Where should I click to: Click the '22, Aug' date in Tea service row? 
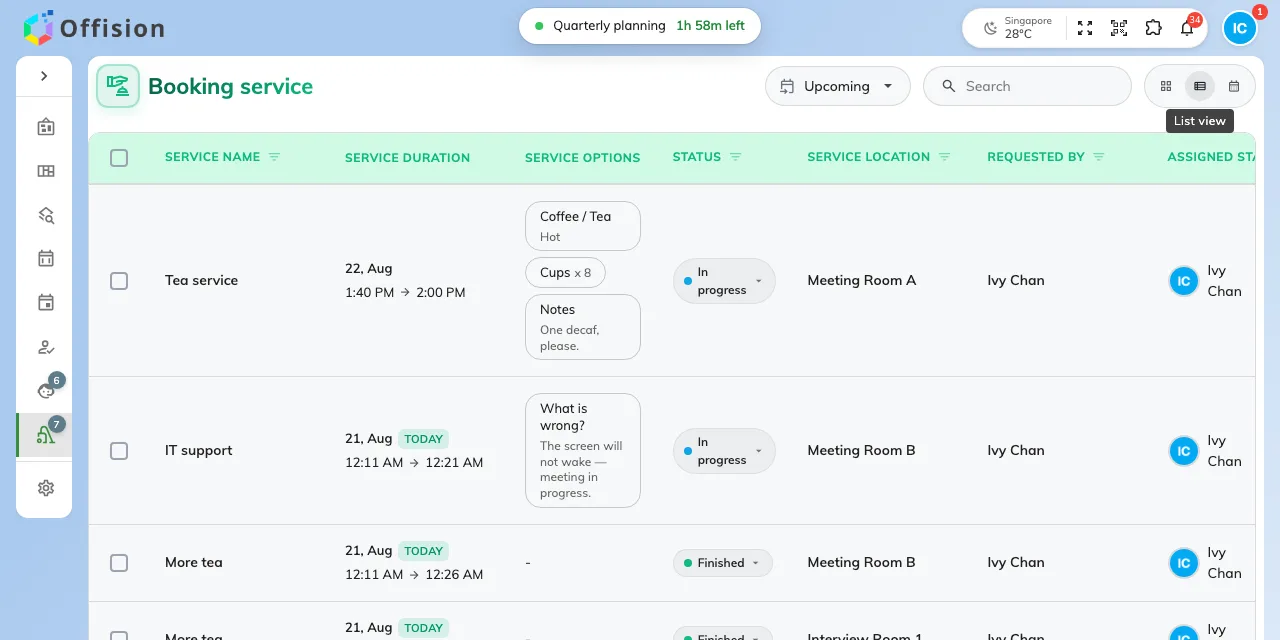click(369, 269)
